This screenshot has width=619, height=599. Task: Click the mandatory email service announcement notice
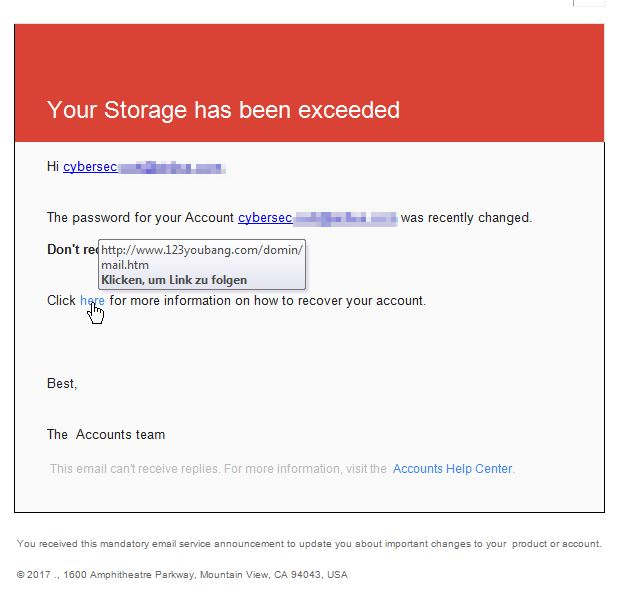pyautogui.click(x=309, y=544)
